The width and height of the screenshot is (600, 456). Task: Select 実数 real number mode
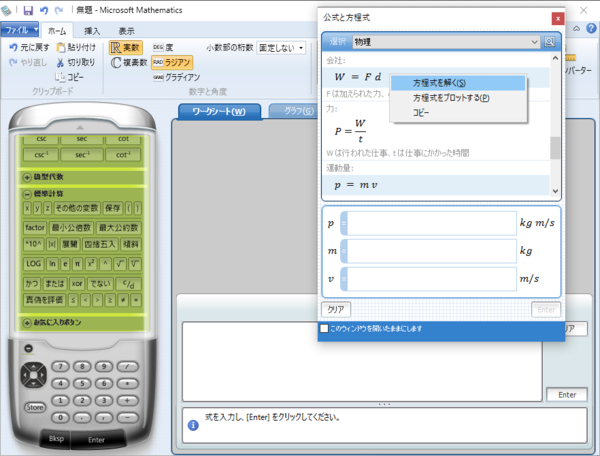coord(126,47)
